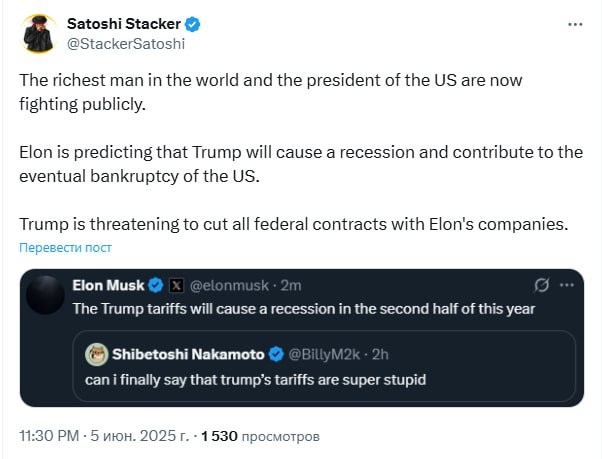
Task: Click the "Перевести пост" translate link
Action: pos(66,247)
